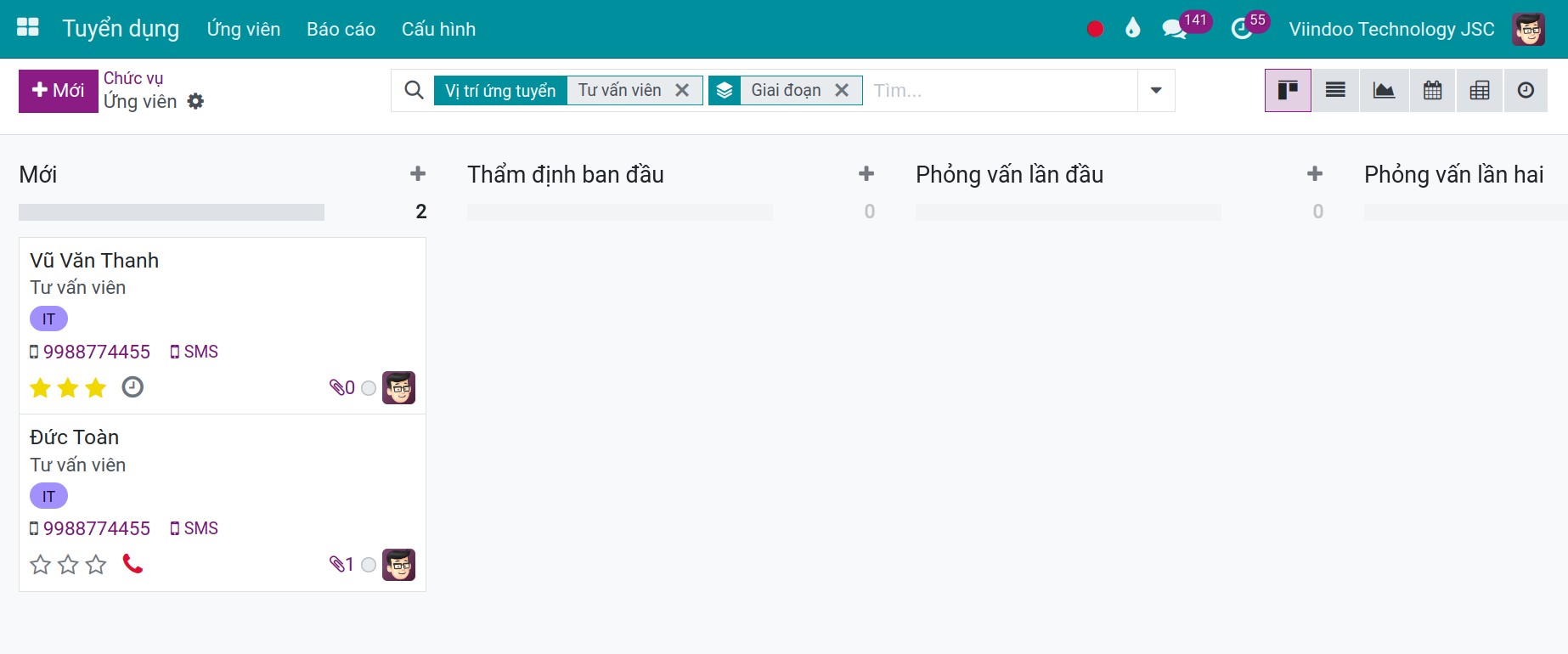Open the main apps menu grid icon
This screenshot has width=1568, height=654.
(28, 28)
